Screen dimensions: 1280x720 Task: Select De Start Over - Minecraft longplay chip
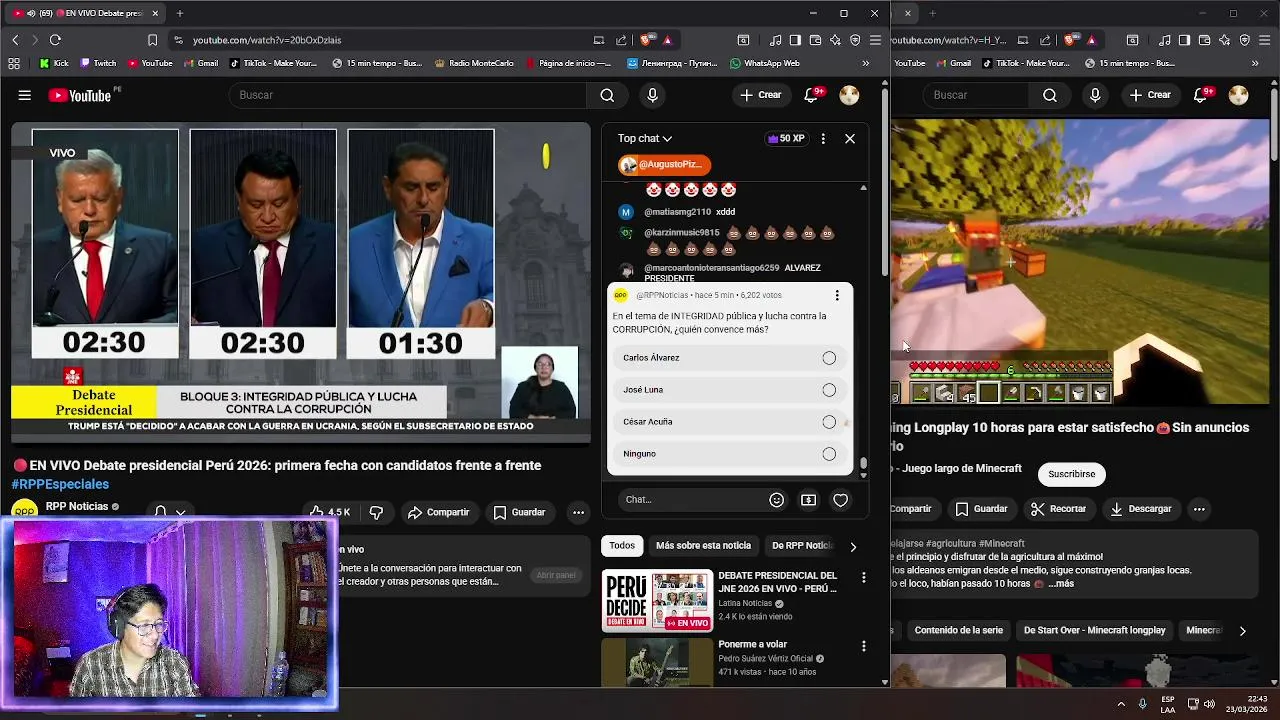click(1094, 631)
